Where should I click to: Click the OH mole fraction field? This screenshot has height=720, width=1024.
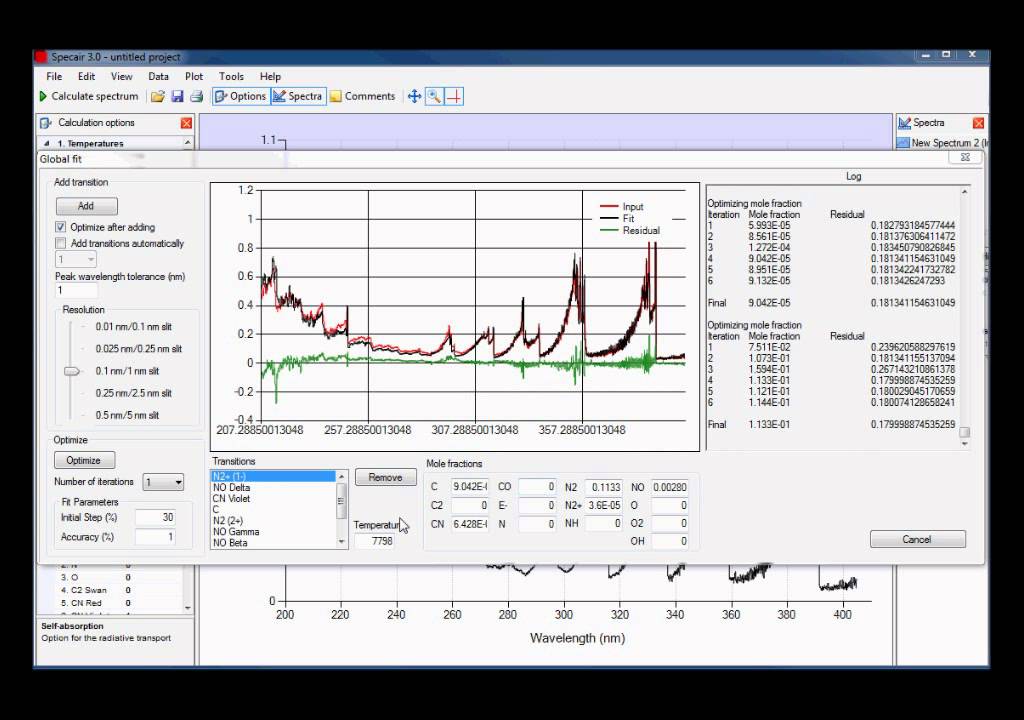[669, 541]
